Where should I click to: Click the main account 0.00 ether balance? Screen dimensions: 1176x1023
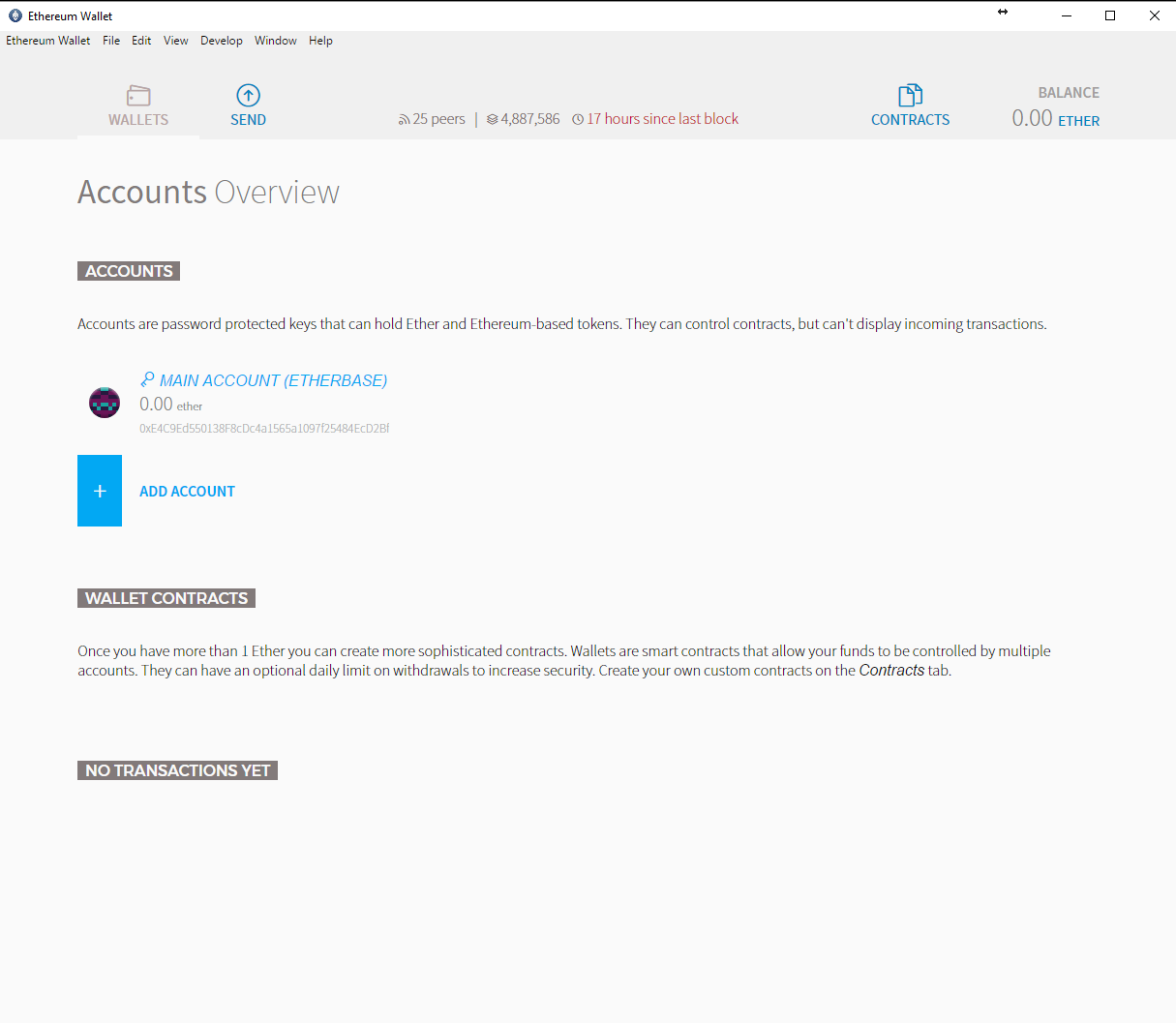click(x=171, y=405)
